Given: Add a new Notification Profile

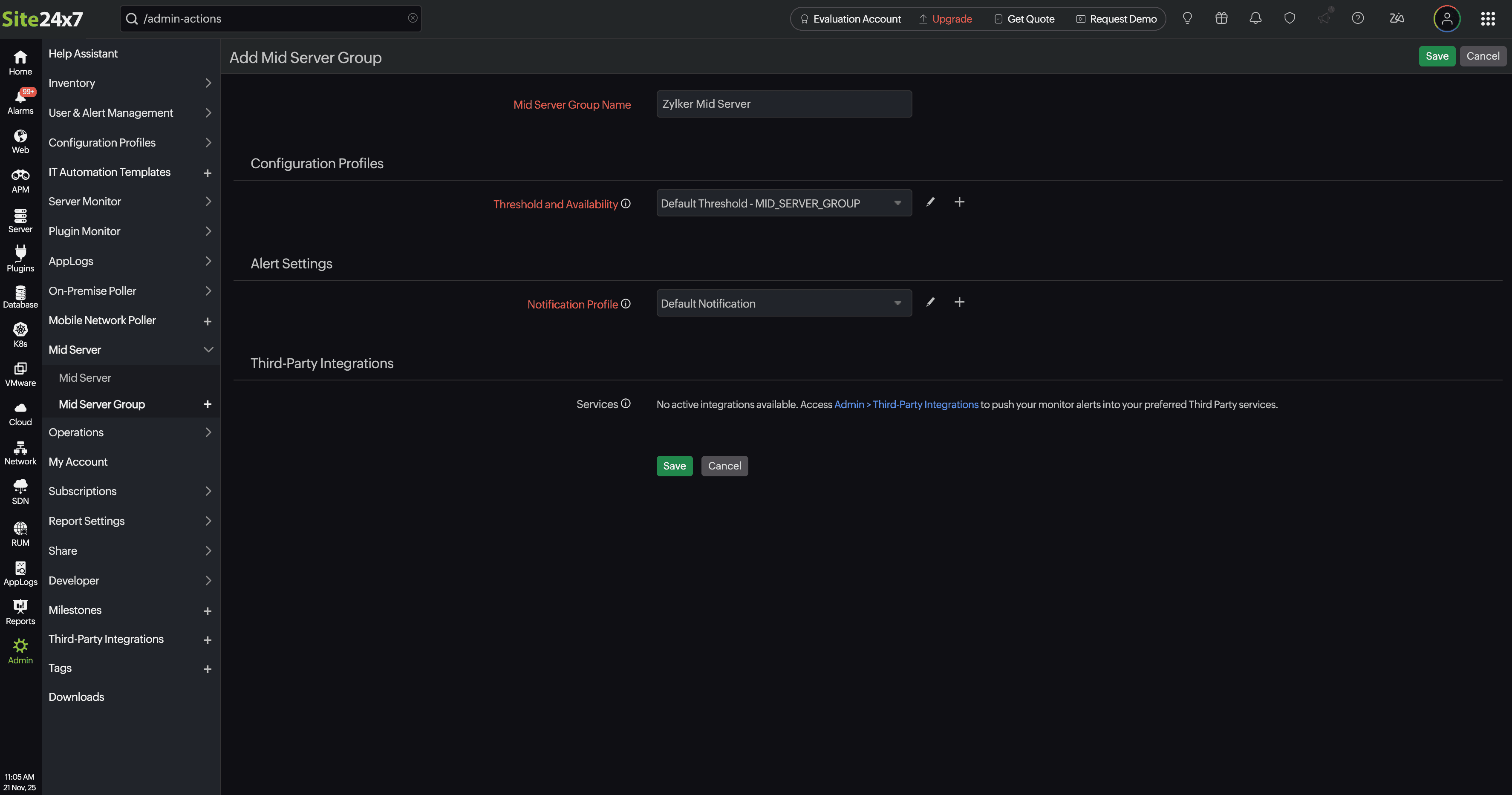Looking at the screenshot, I should click(959, 302).
